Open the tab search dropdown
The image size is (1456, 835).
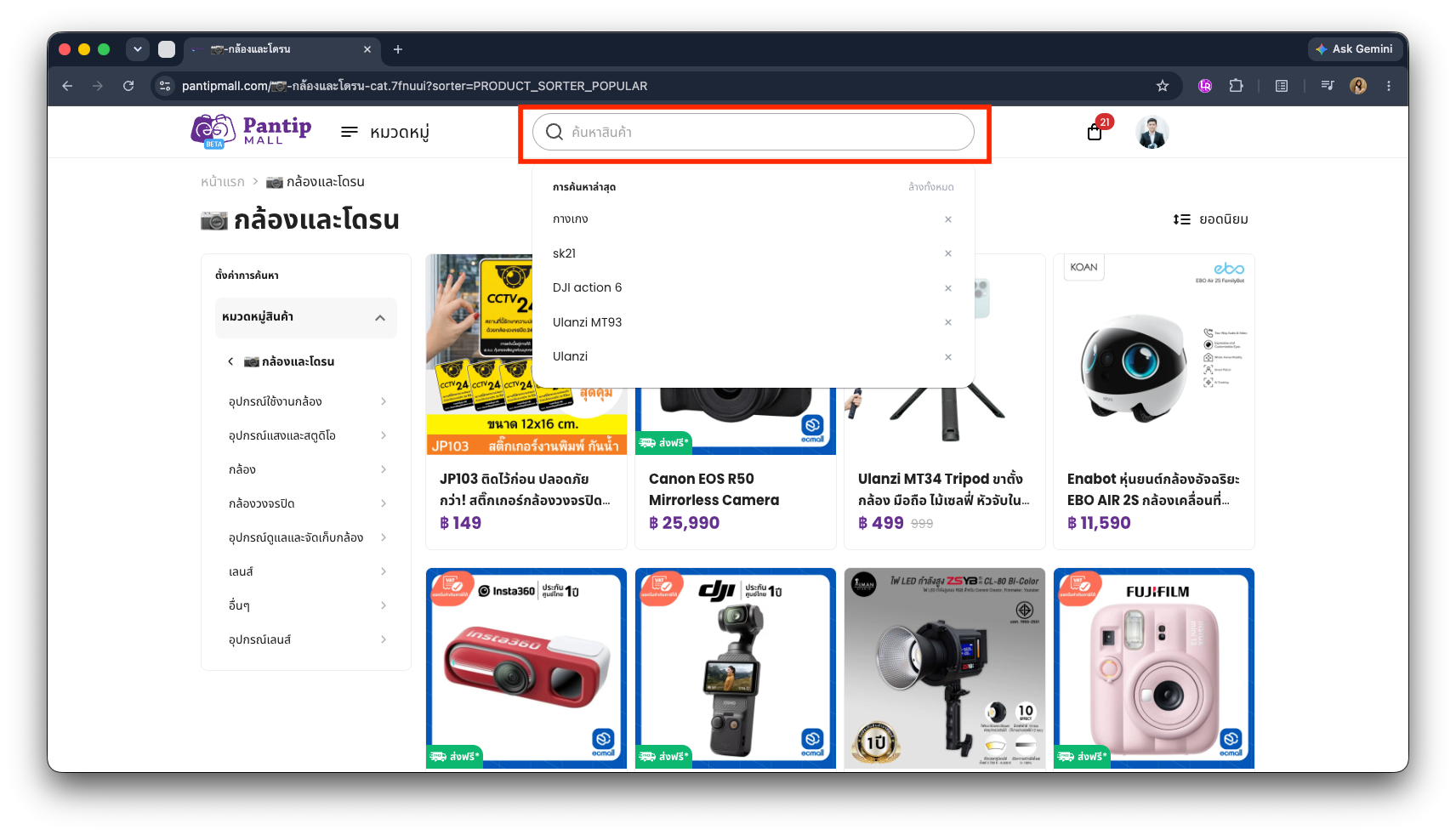(x=138, y=49)
